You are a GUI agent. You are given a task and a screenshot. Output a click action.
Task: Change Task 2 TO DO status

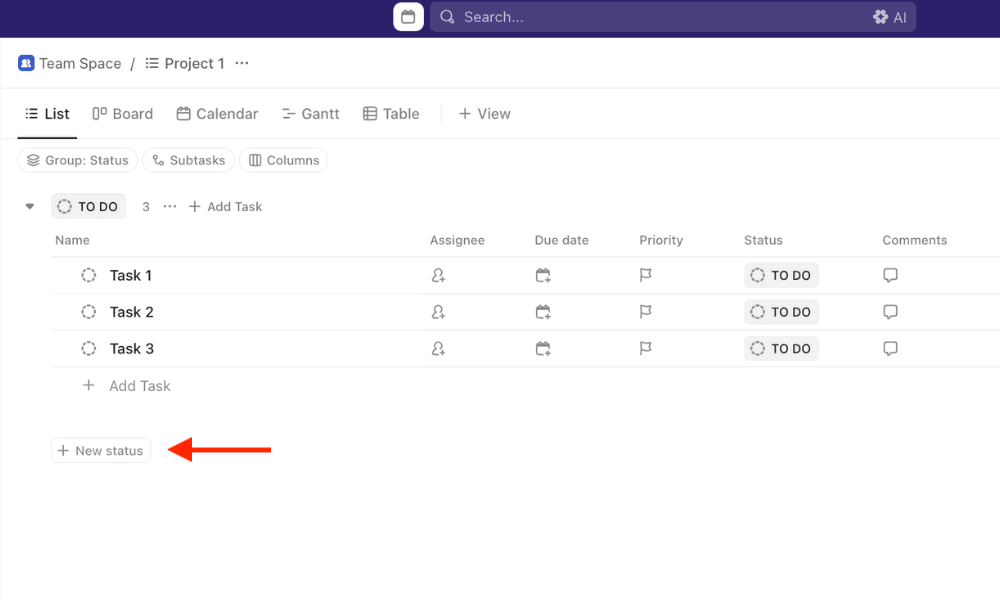(781, 312)
